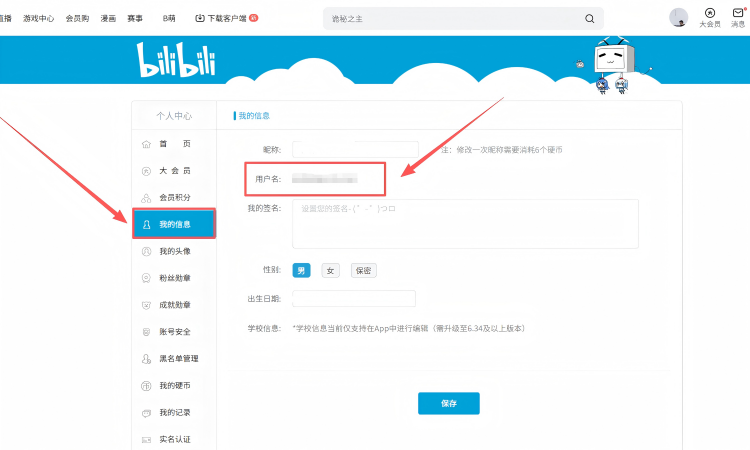The height and width of the screenshot is (450, 750).
Task: Go to 首页 in the sidebar
Action: pyautogui.click(x=174, y=144)
